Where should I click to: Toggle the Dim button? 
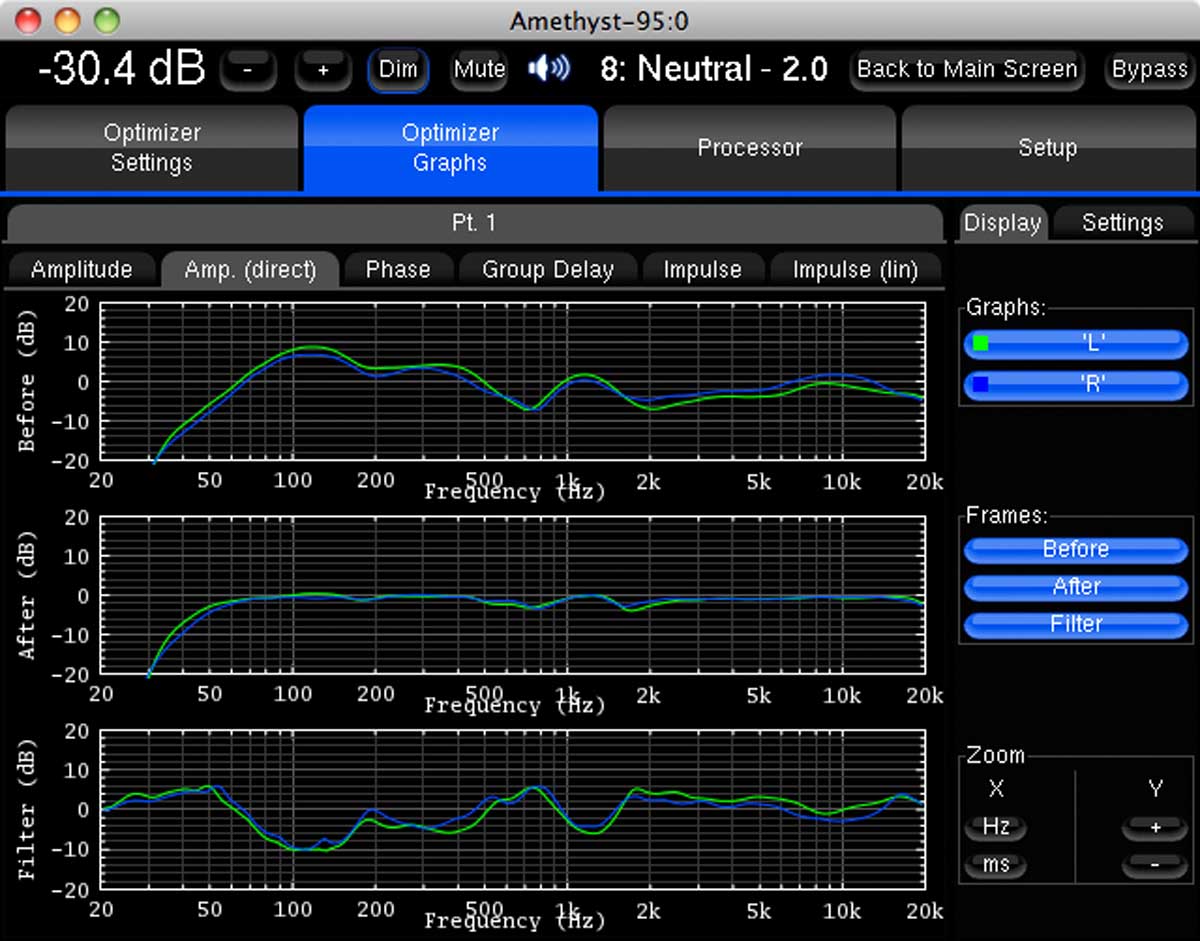(x=398, y=70)
